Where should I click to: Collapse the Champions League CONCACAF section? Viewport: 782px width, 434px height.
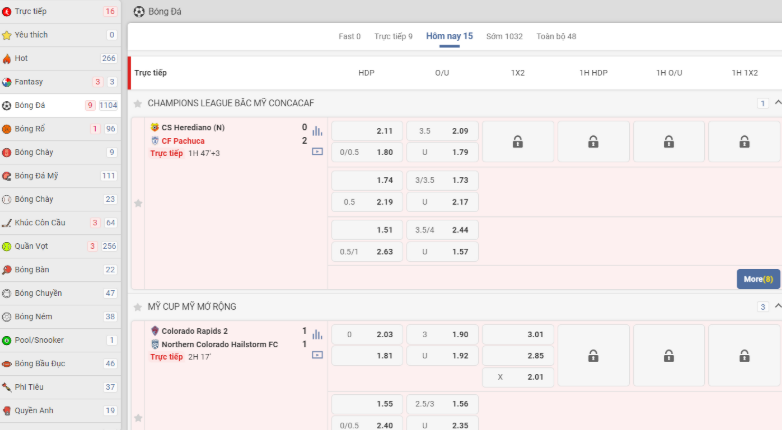click(778, 103)
